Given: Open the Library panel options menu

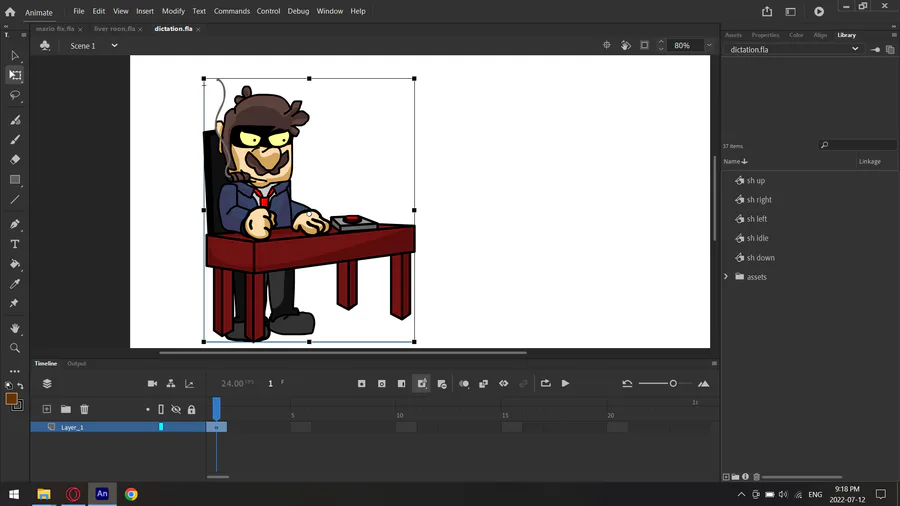Looking at the screenshot, I should pyautogui.click(x=894, y=35).
